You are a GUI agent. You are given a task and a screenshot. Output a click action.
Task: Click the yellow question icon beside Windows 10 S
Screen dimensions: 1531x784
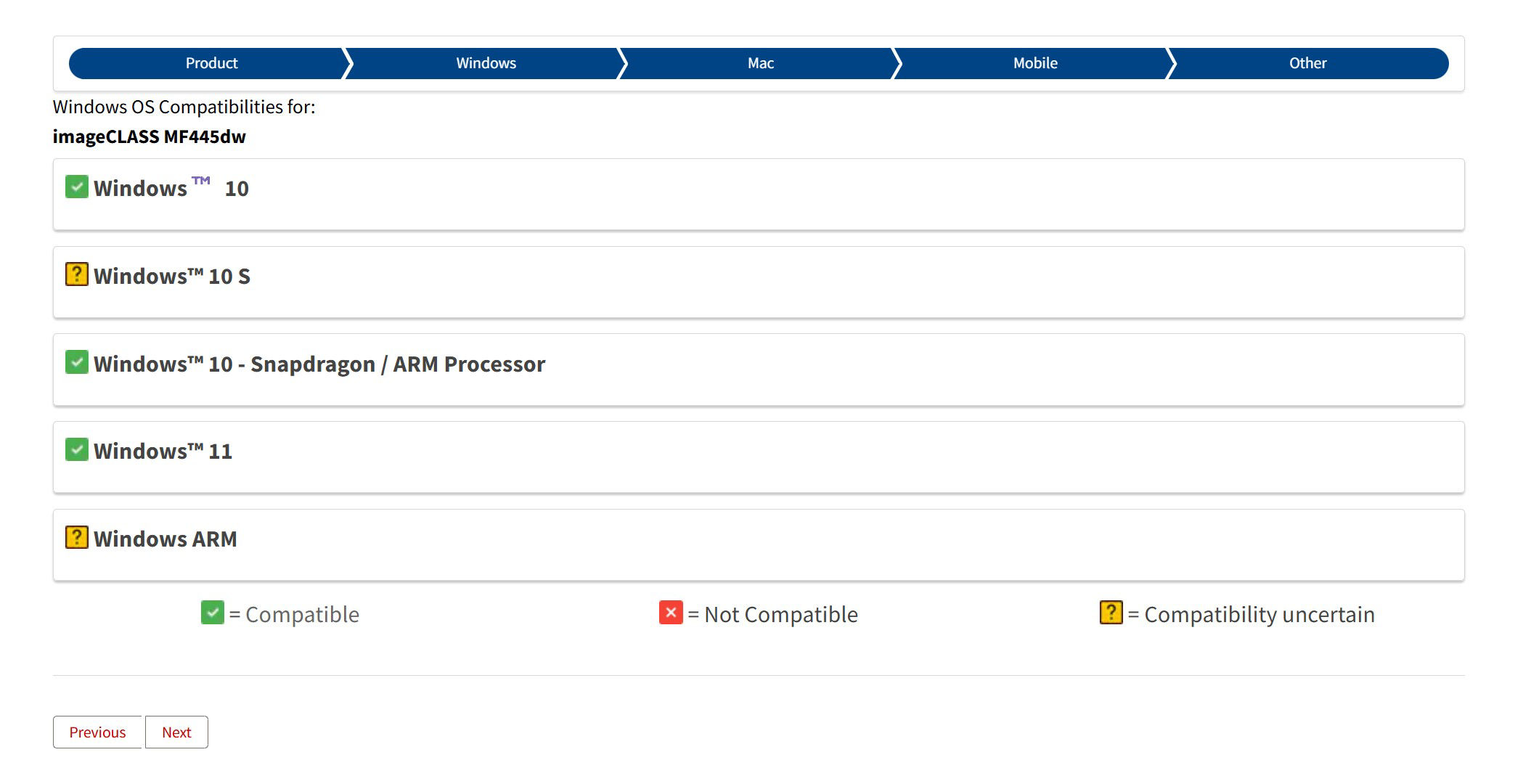pyautogui.click(x=77, y=274)
